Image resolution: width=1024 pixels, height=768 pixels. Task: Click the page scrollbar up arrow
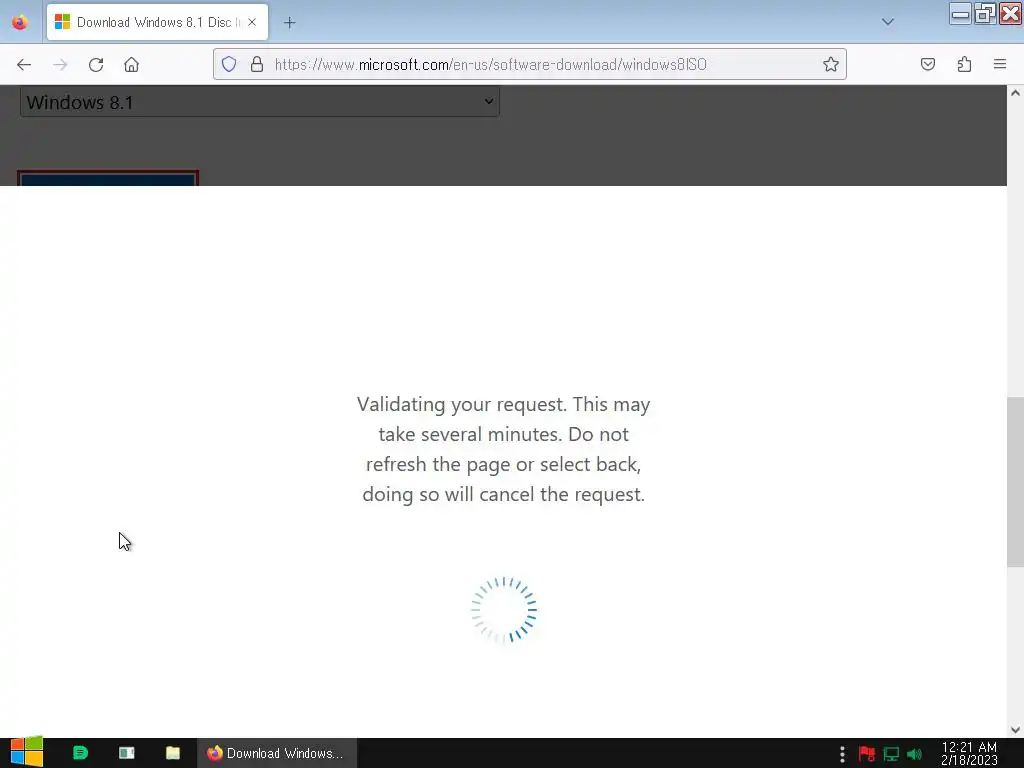(x=1015, y=93)
